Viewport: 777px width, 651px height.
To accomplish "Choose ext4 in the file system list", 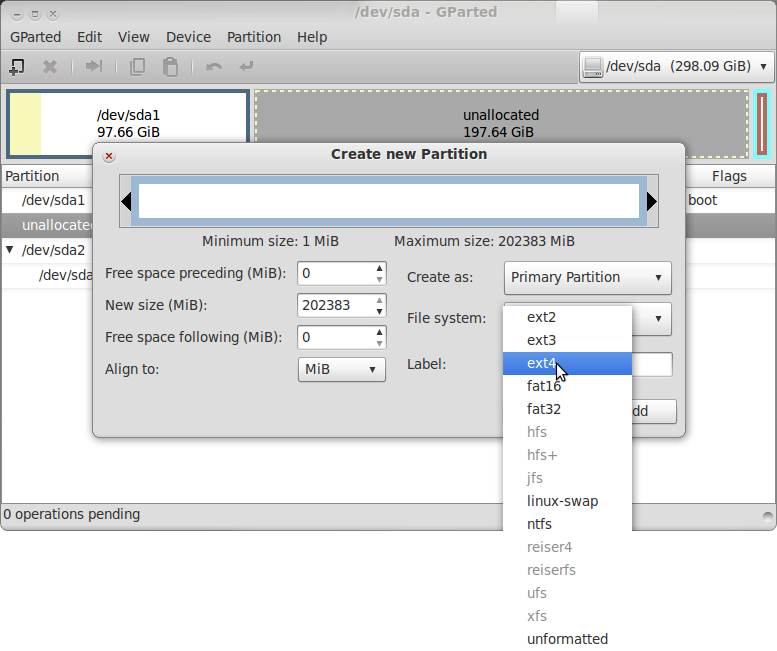I will [x=567, y=363].
